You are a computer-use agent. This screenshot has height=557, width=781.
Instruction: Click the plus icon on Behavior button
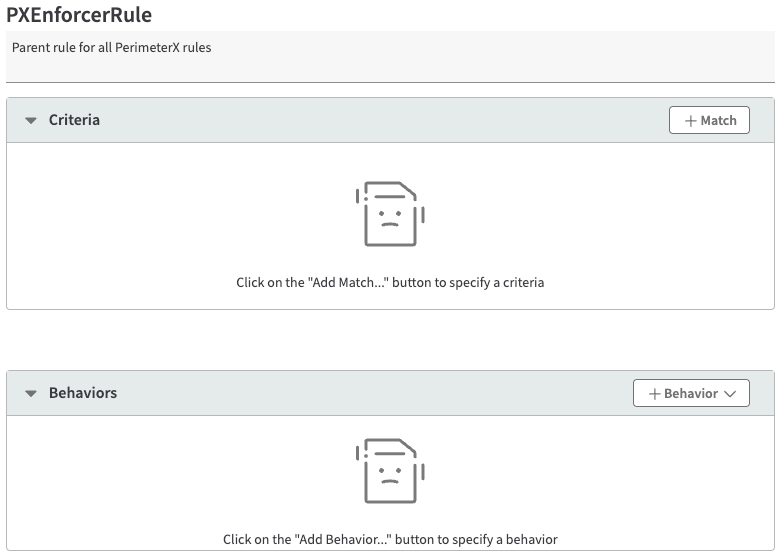pyautogui.click(x=655, y=394)
